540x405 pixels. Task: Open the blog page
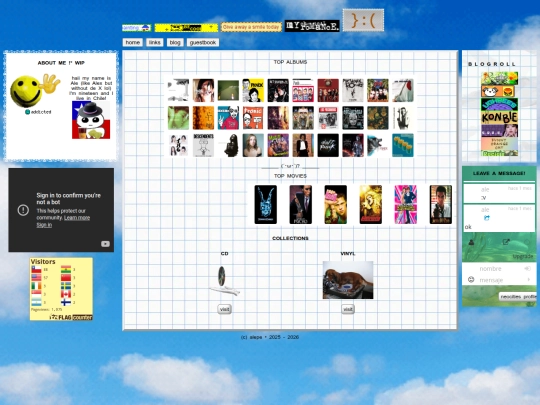[x=175, y=42]
